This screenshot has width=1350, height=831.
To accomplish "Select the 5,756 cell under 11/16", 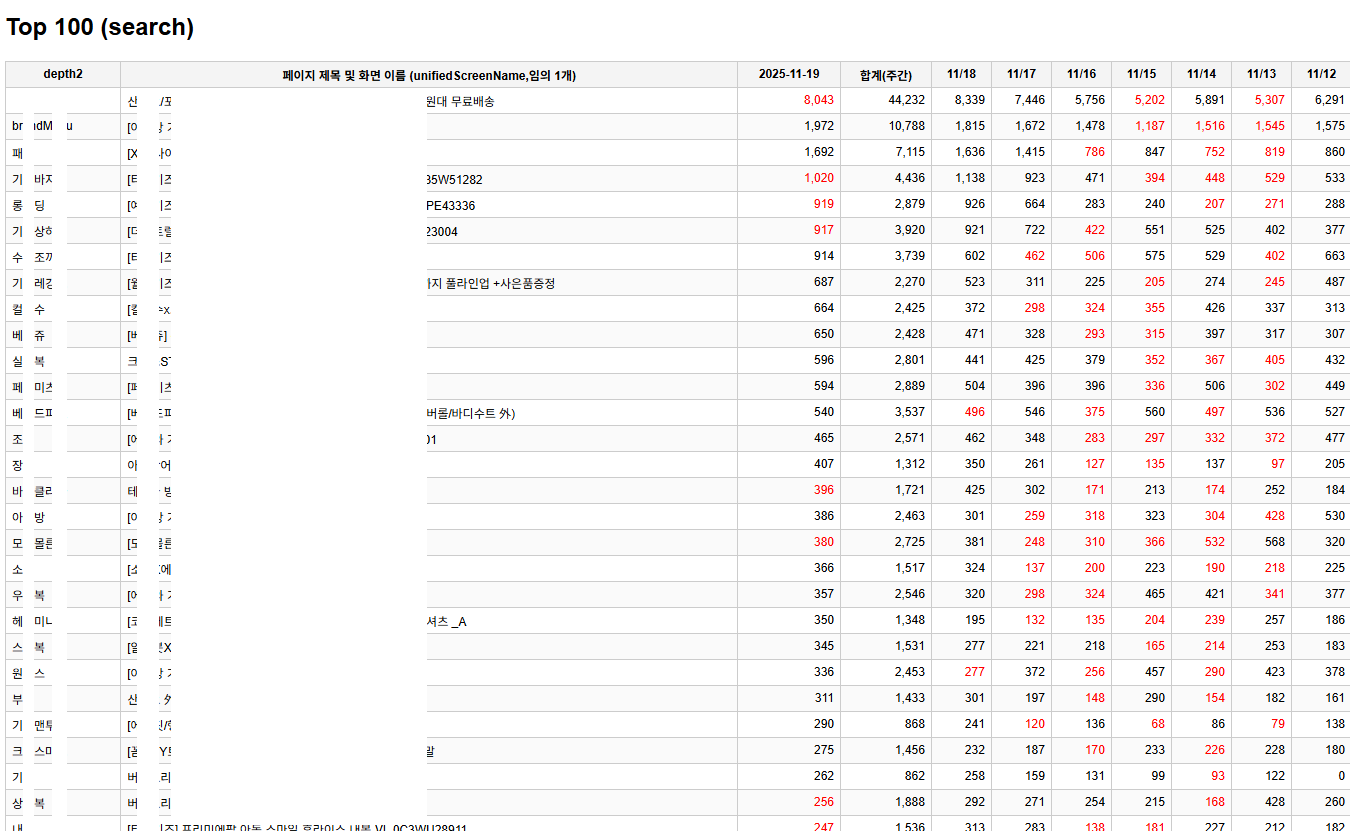I will pyautogui.click(x=1081, y=101).
